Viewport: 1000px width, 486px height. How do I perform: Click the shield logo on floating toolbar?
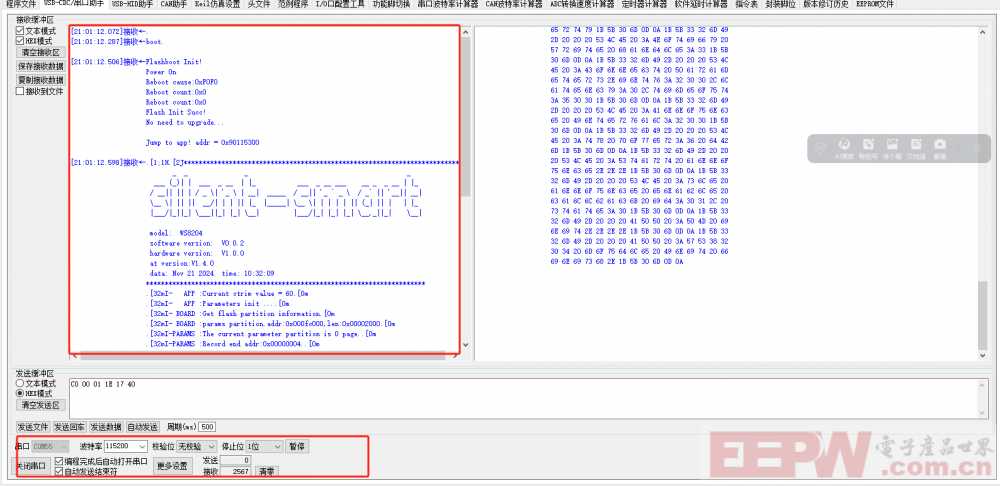coord(821,148)
